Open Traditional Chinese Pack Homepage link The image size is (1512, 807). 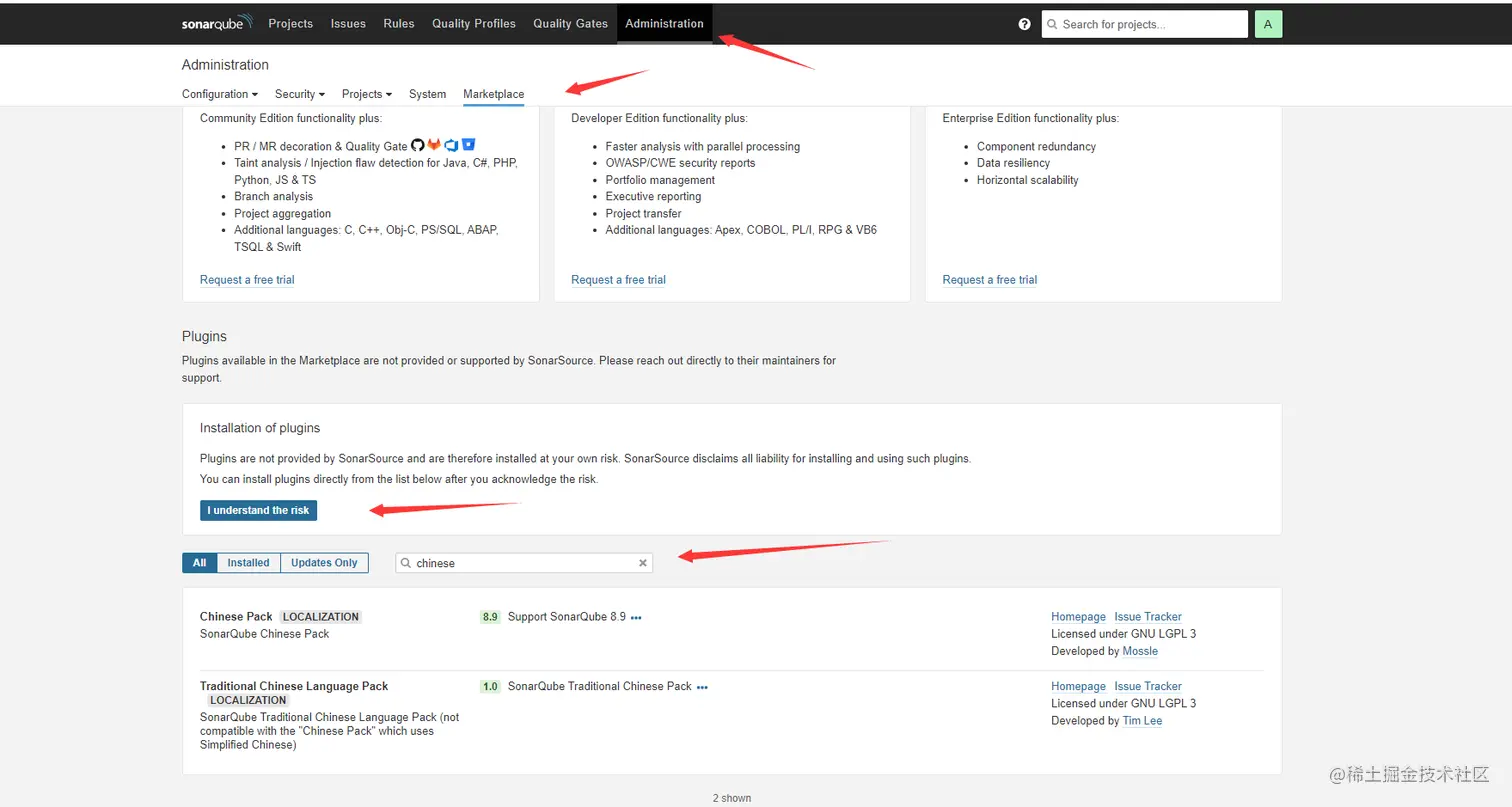(1078, 687)
